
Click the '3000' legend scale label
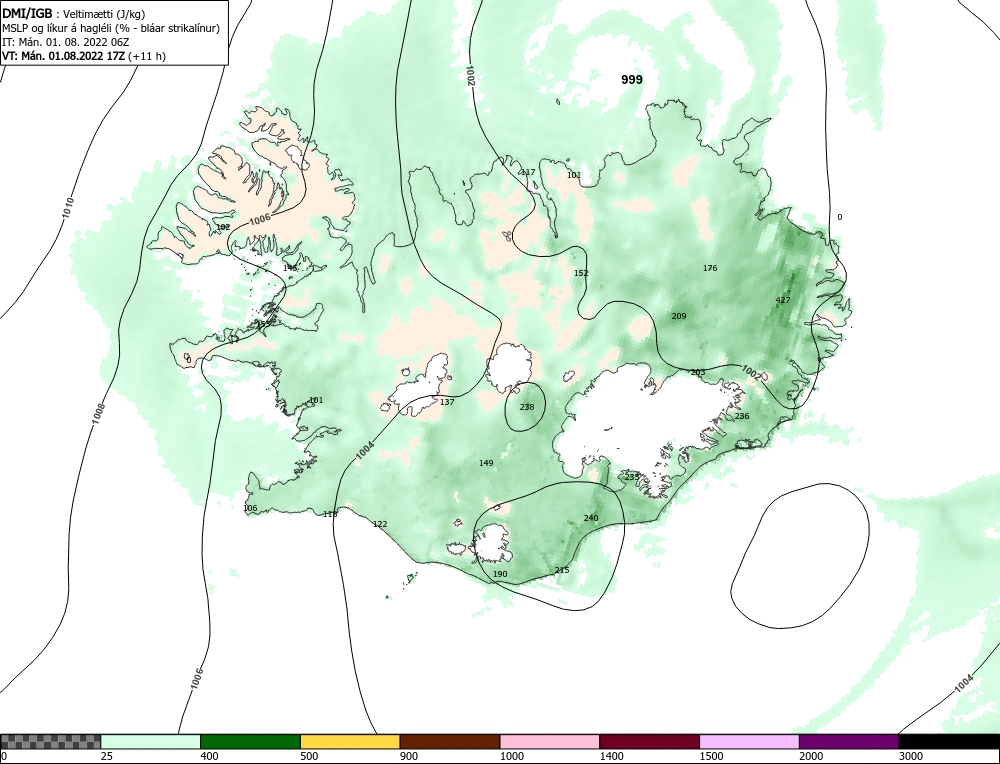(x=910, y=756)
